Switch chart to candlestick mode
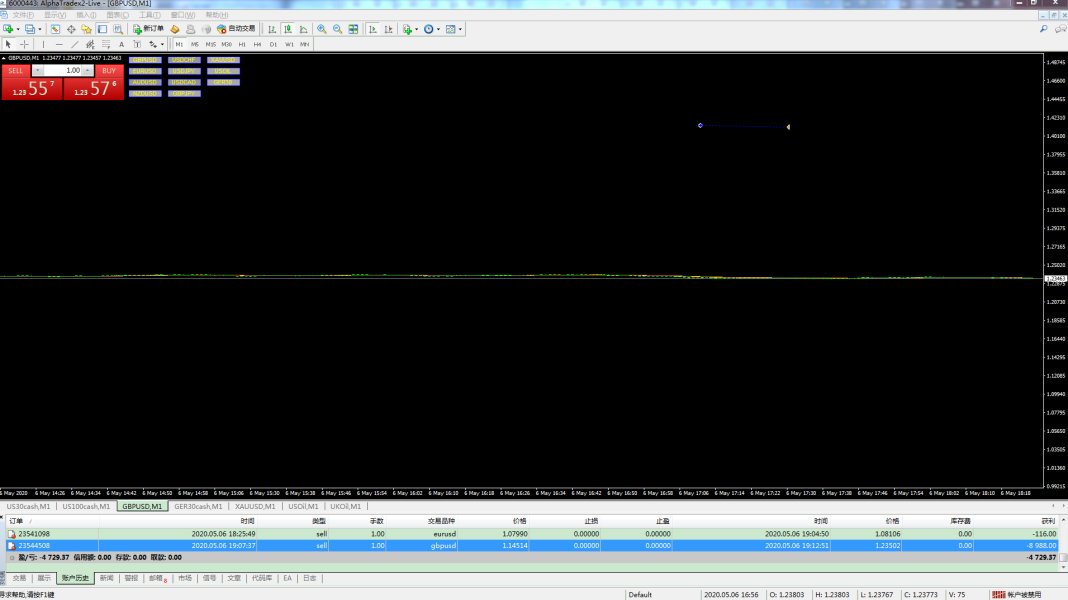This screenshot has height=600, width=1068. tap(287, 29)
